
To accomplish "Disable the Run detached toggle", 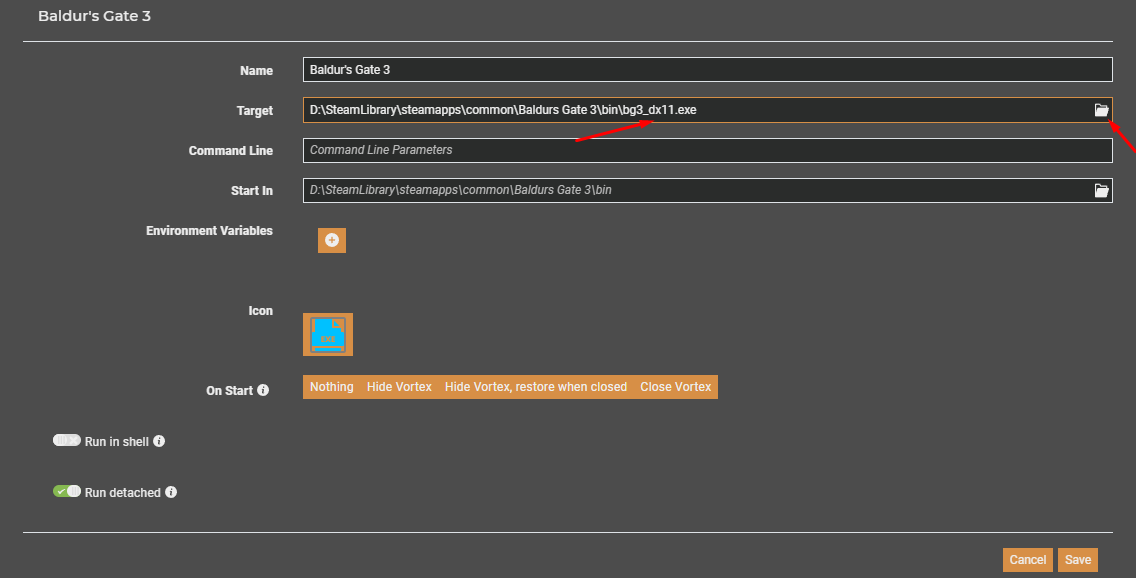I will coord(67,491).
